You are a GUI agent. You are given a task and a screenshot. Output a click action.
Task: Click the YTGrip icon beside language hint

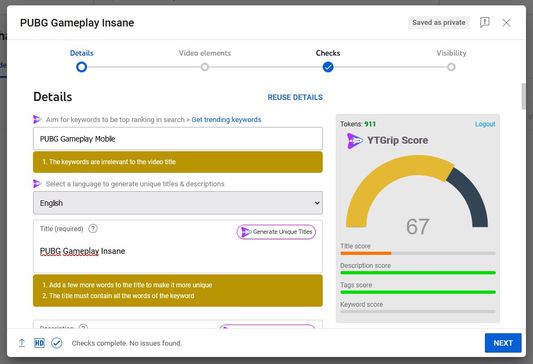click(37, 184)
